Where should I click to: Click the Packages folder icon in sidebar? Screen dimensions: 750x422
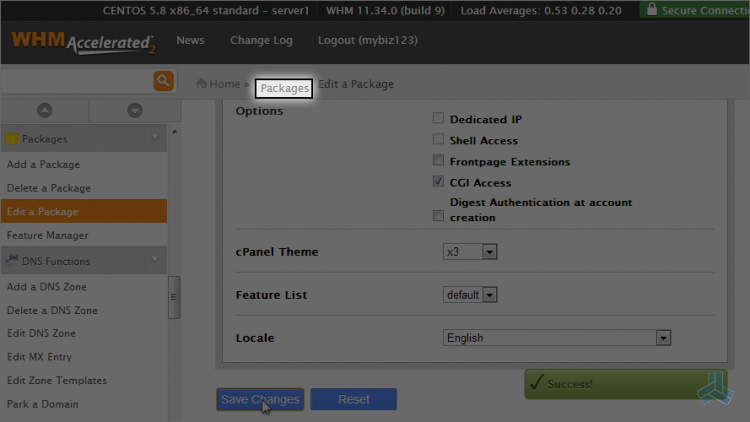coord(12,139)
